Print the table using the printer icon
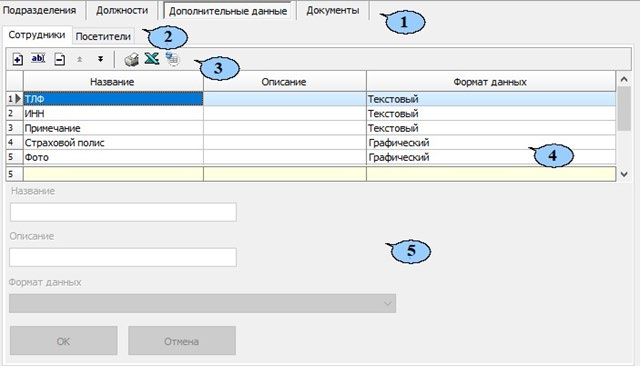The width and height of the screenshot is (641, 368). tap(131, 60)
